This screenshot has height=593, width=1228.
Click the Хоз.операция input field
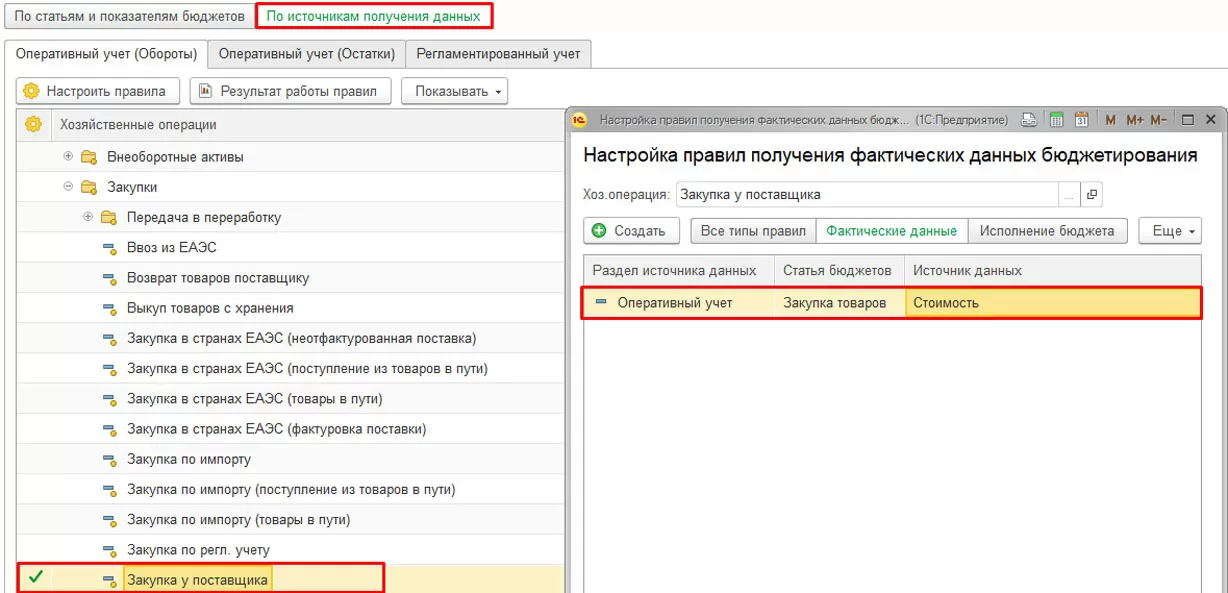point(867,194)
